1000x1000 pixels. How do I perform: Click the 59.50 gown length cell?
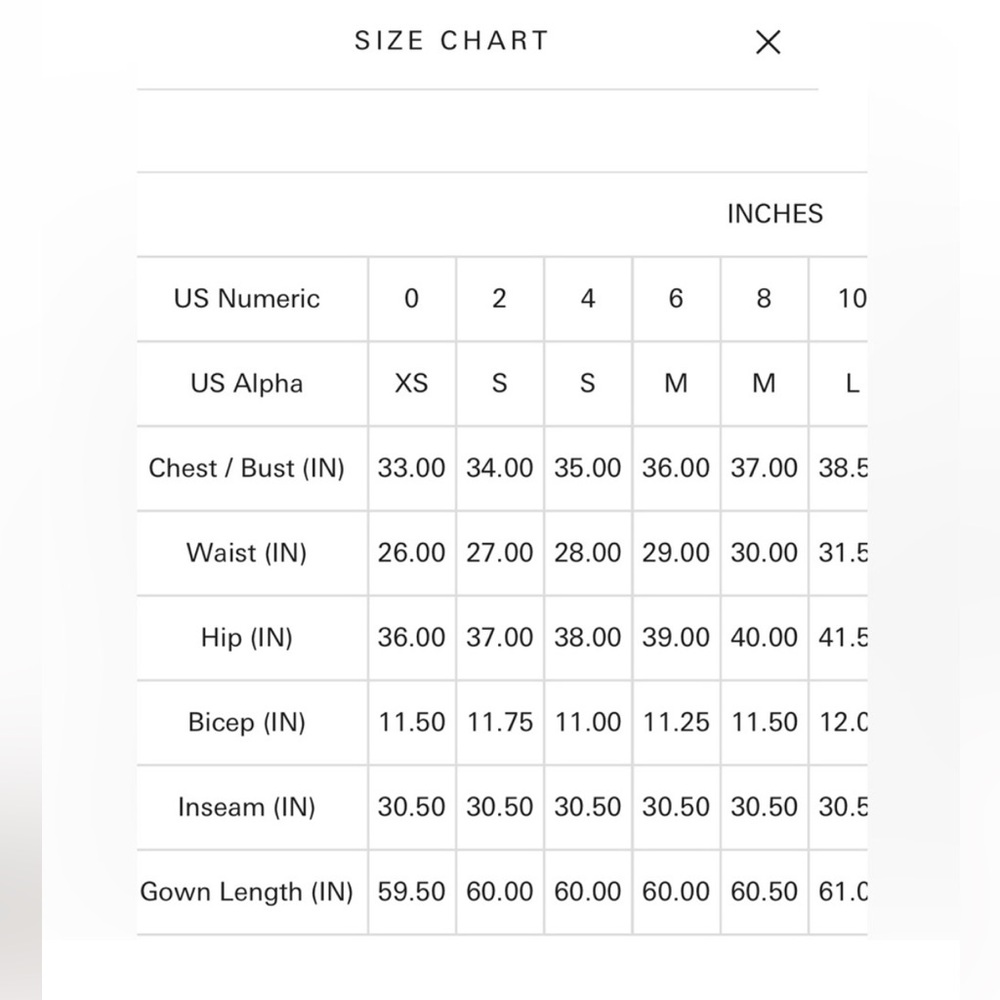[x=412, y=892]
